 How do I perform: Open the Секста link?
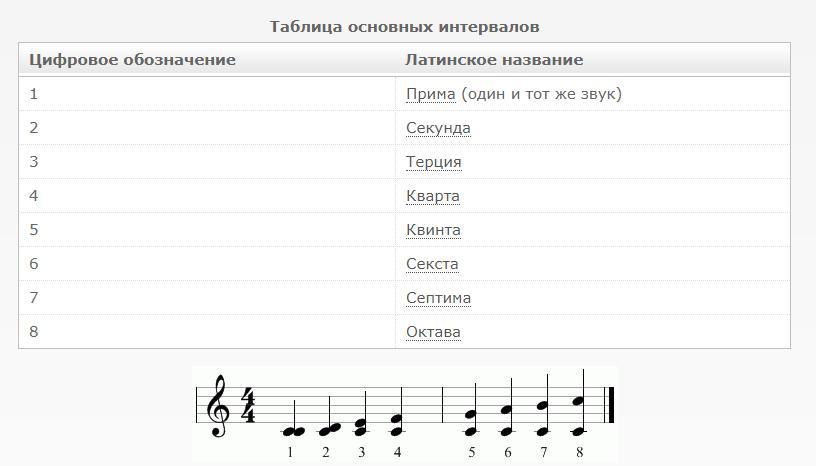(432, 264)
